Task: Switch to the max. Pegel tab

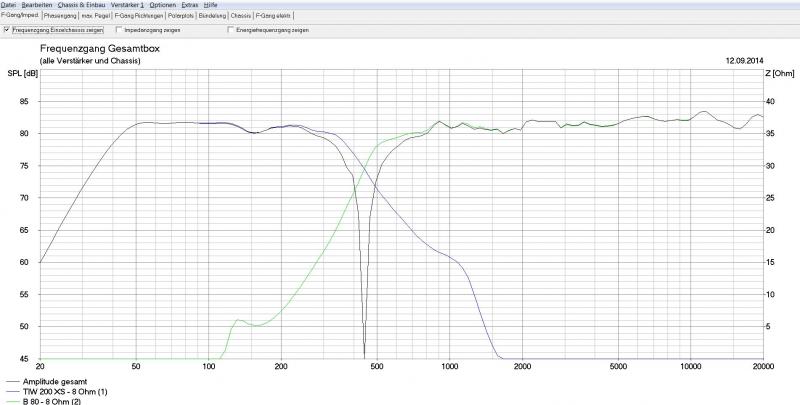Action: coord(95,17)
